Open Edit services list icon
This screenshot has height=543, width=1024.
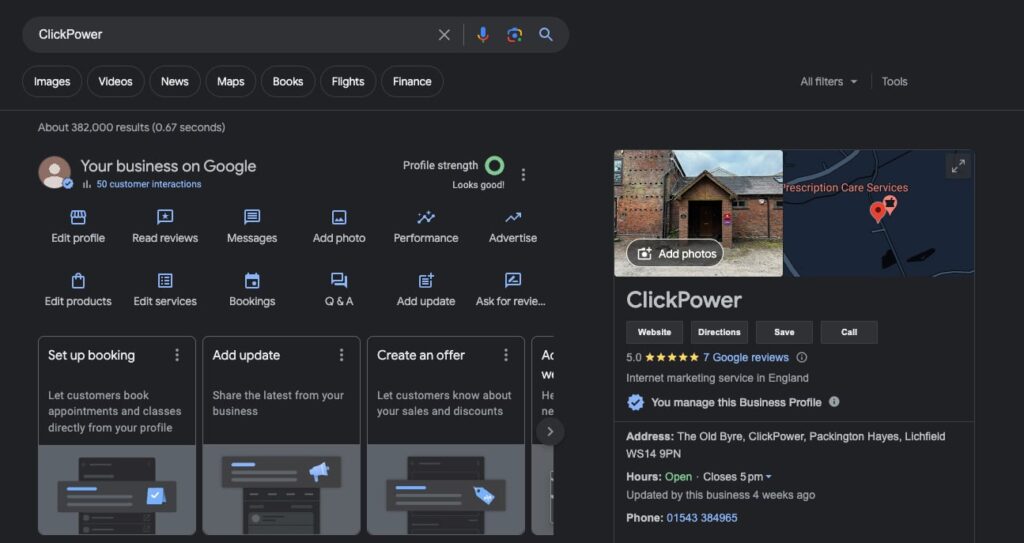coord(165,281)
